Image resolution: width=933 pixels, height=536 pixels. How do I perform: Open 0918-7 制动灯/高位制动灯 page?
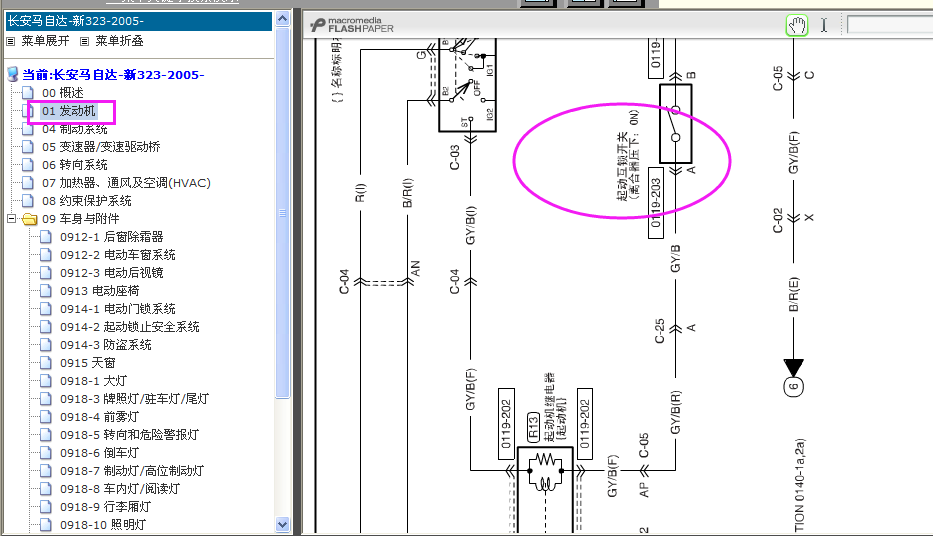[x=132, y=471]
